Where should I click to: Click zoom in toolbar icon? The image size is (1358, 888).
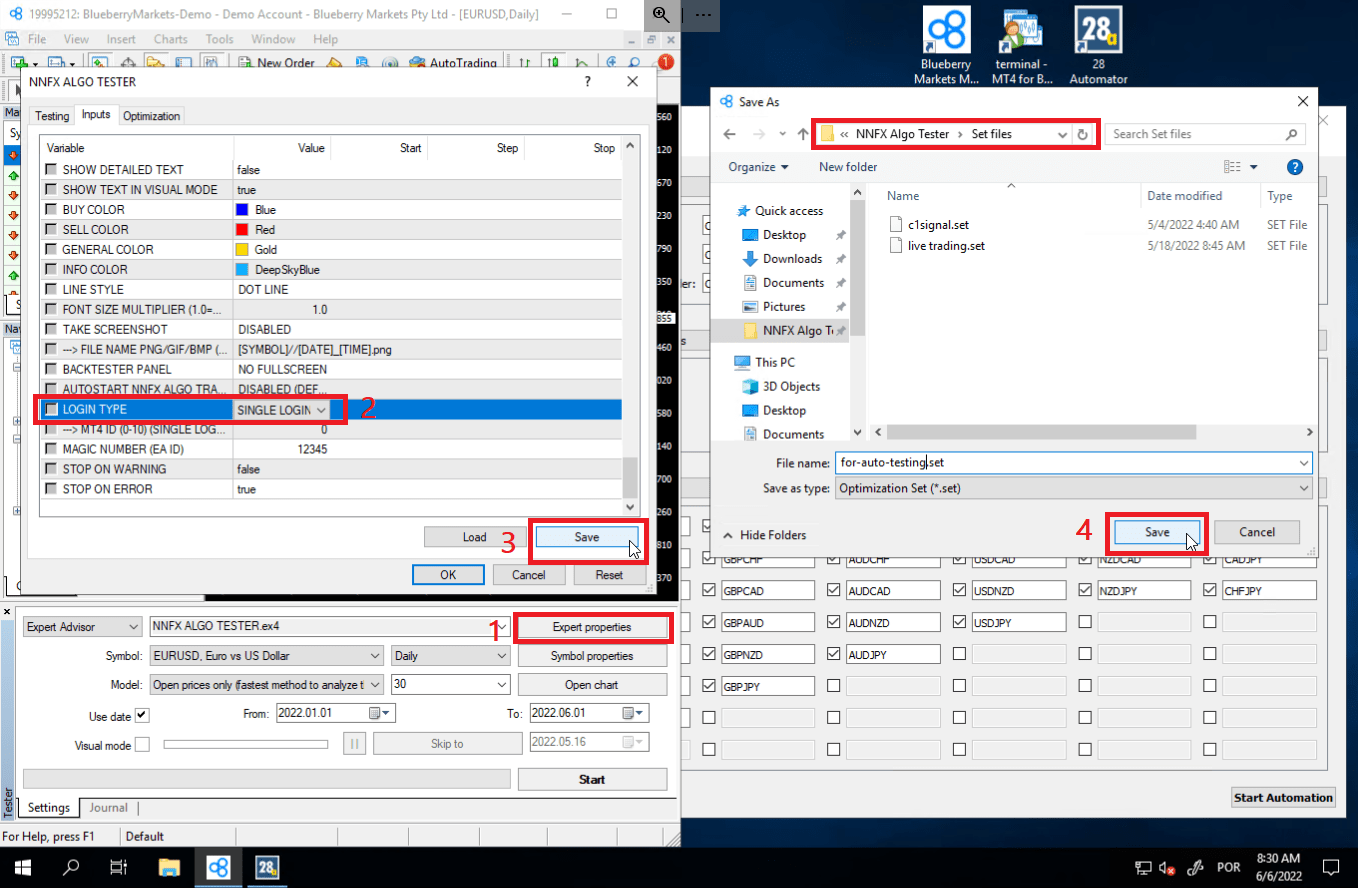(x=610, y=63)
